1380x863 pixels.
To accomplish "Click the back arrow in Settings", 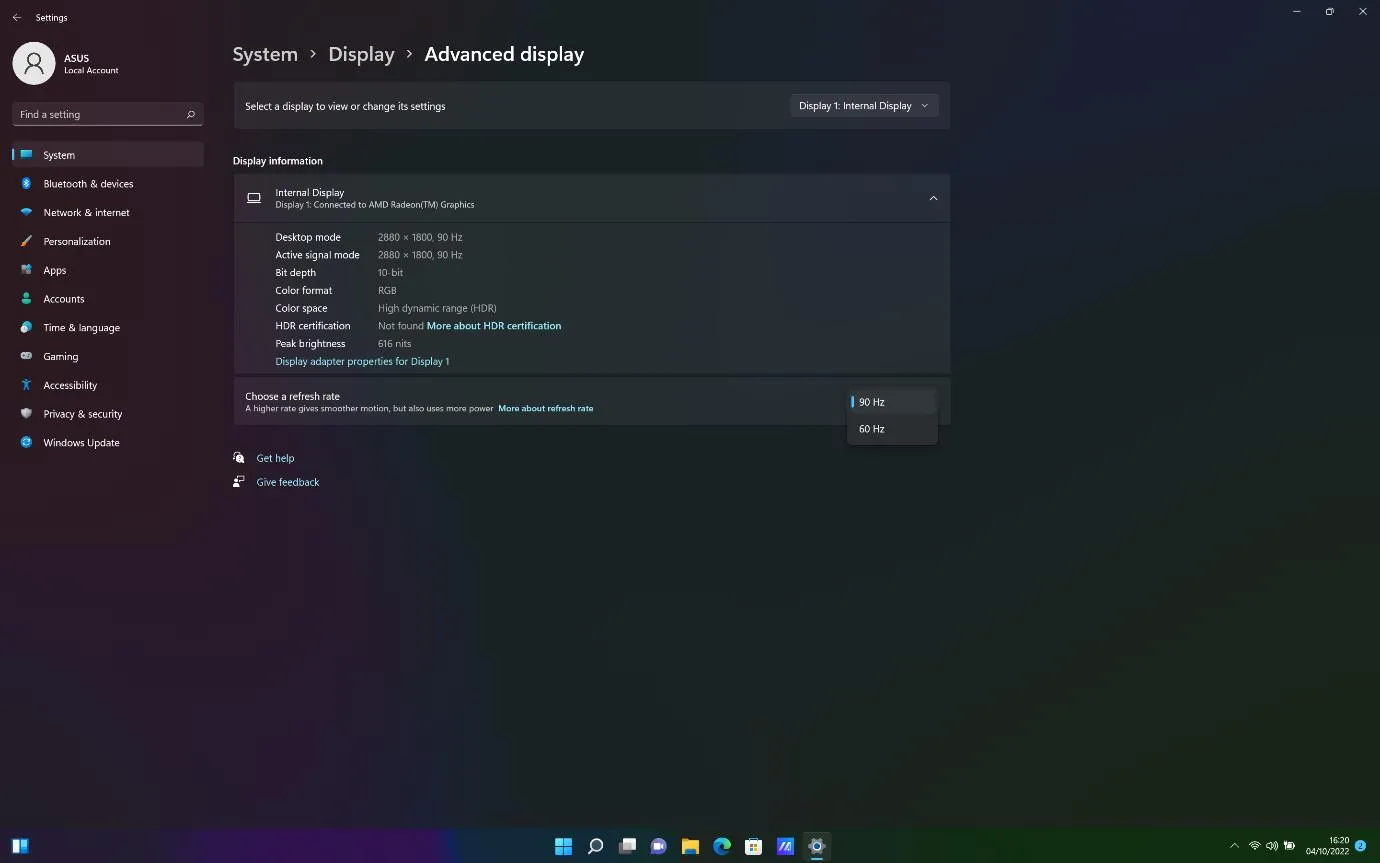I will (17, 17).
